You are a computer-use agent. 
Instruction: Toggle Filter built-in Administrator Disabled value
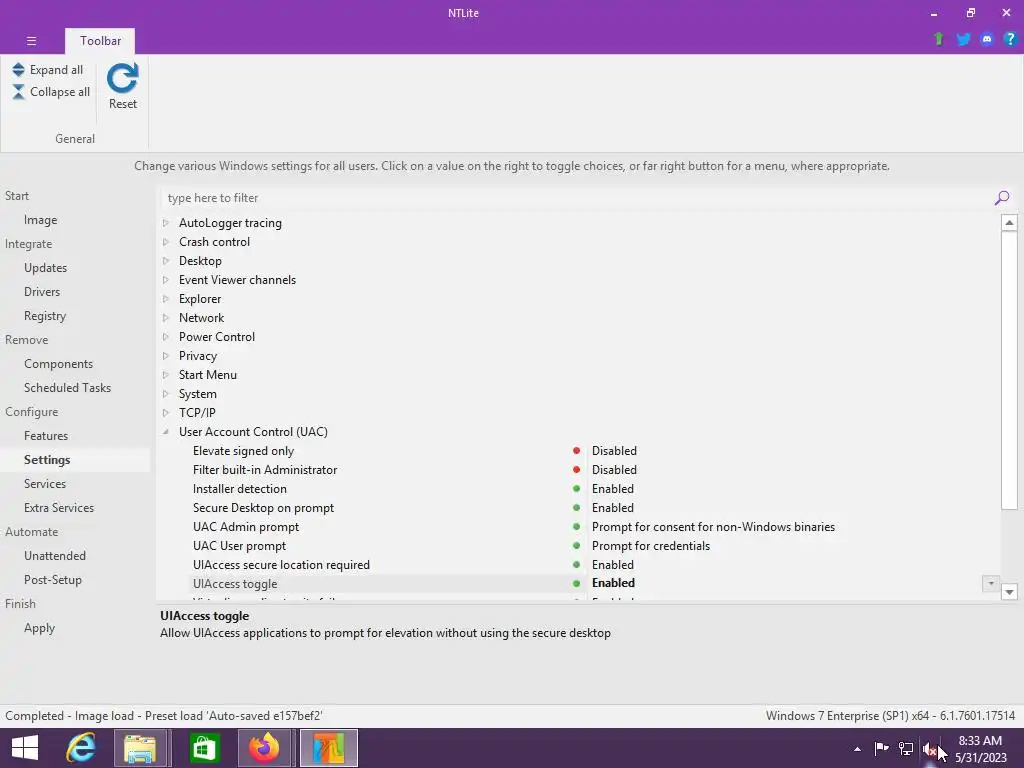[614, 470]
